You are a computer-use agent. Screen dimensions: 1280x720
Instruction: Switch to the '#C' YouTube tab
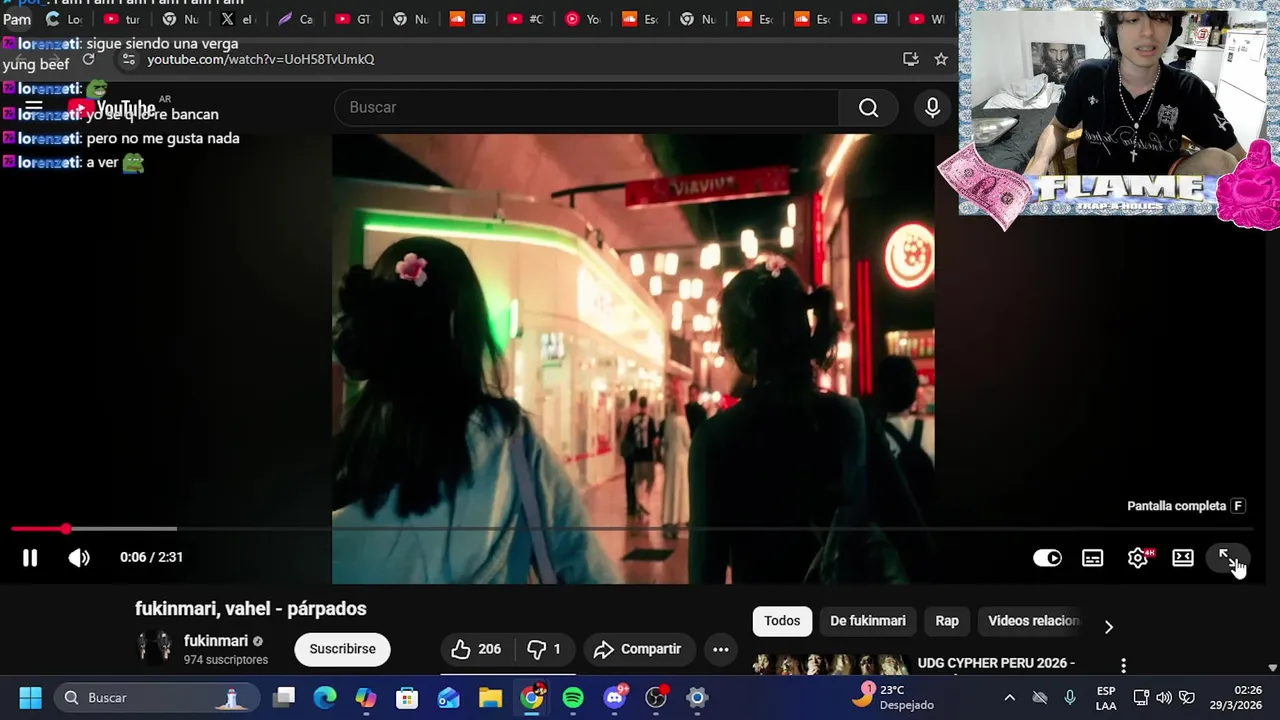click(x=526, y=19)
